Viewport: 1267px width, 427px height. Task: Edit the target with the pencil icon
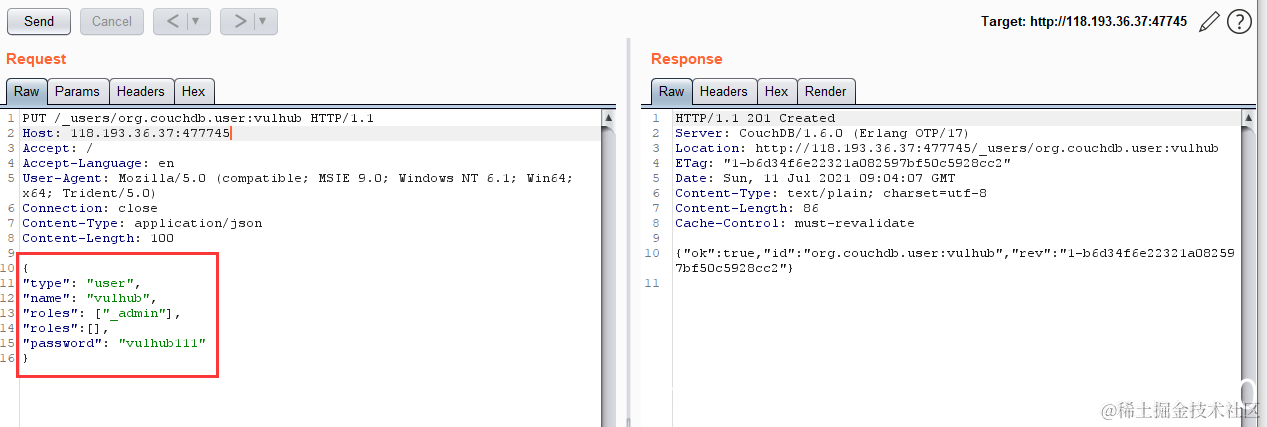pos(1209,21)
